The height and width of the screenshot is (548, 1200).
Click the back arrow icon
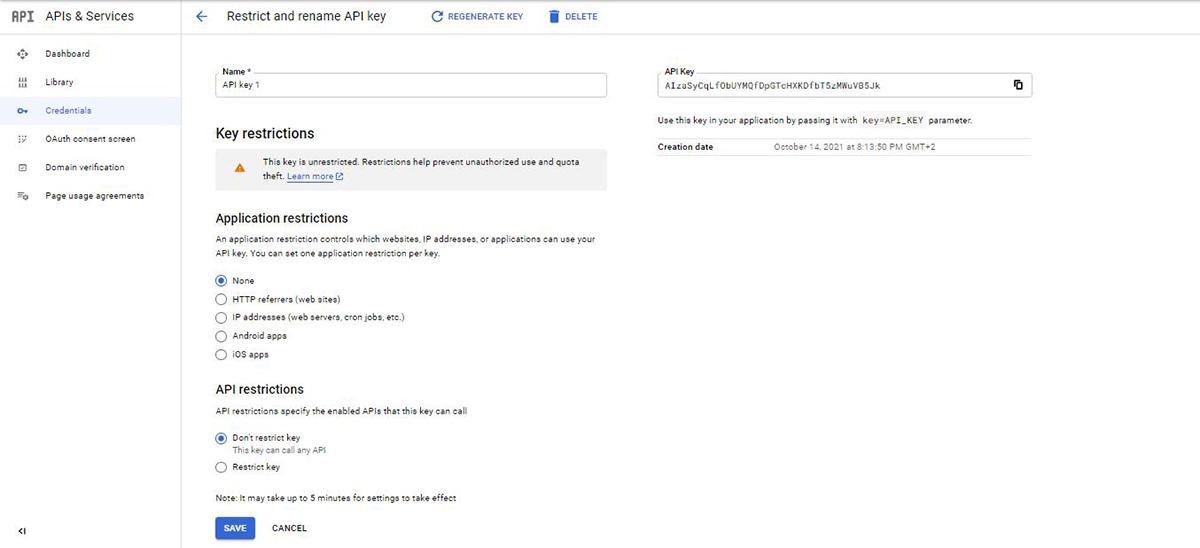coord(202,17)
